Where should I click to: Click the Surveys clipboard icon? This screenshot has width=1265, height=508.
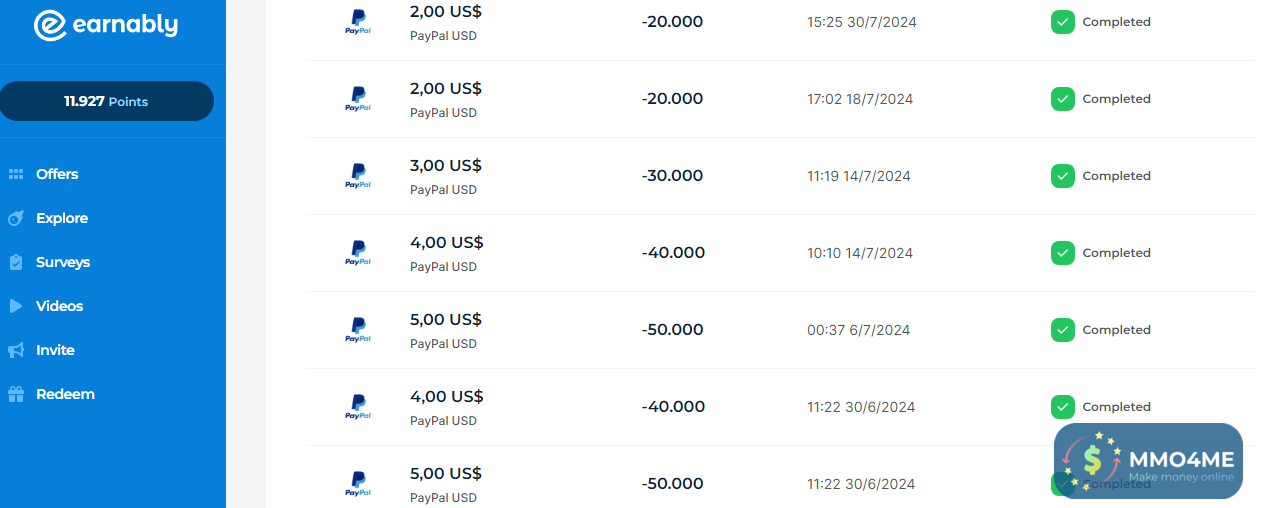(x=16, y=262)
